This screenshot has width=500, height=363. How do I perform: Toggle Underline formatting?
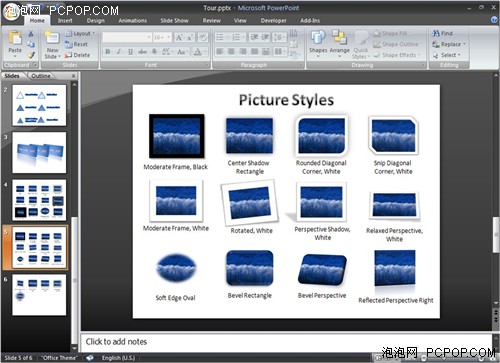[x=130, y=52]
